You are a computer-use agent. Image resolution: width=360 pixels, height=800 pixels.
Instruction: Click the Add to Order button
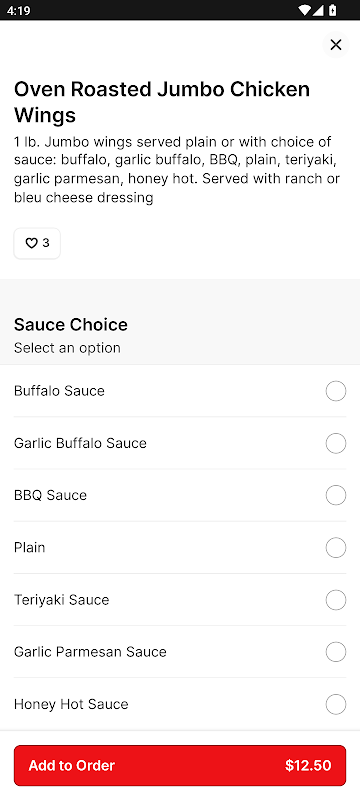pos(180,765)
